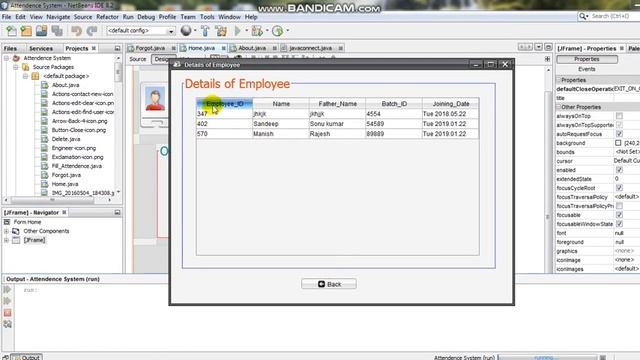Click the green Run Project icon
Screen dimensions: 640x360
pyautogui.click(x=238, y=31)
